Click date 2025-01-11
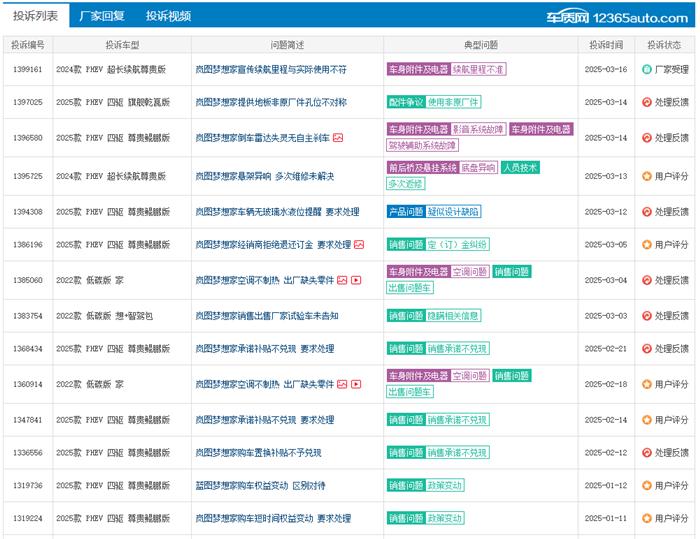 pyautogui.click(x=606, y=518)
